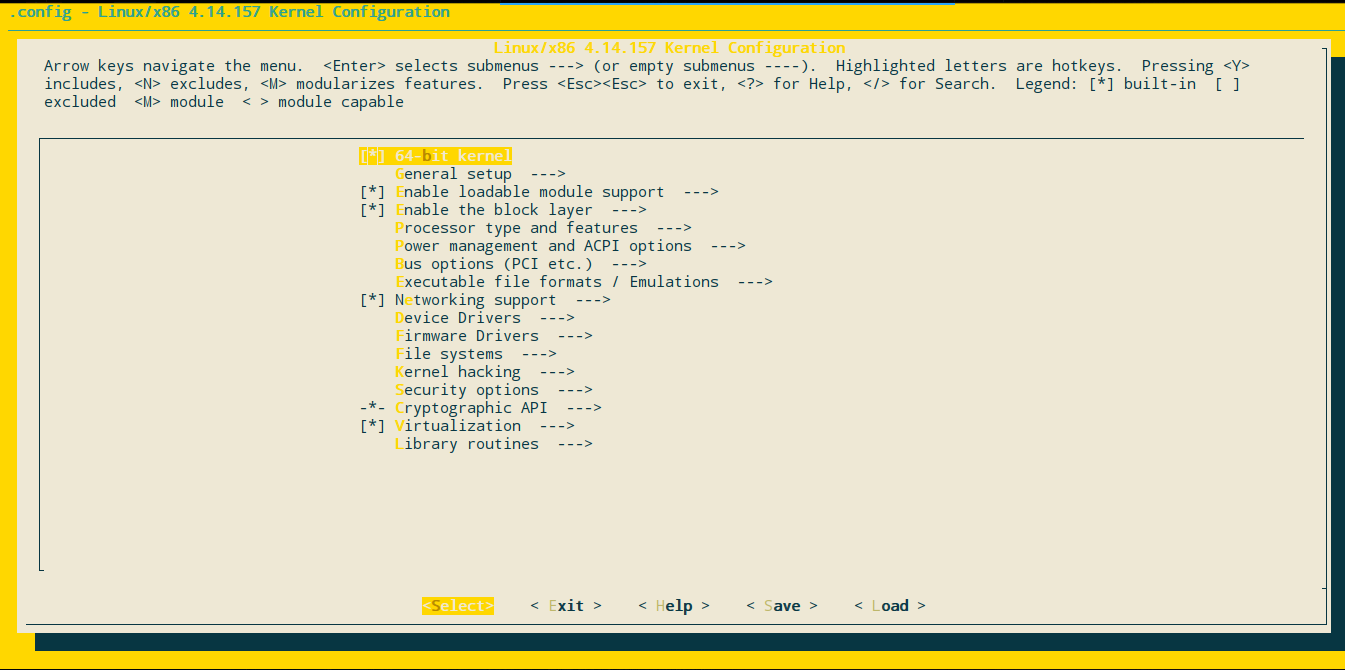This screenshot has height=670, width=1345.
Task: Expand the Device Drivers submenu
Action: click(458, 317)
